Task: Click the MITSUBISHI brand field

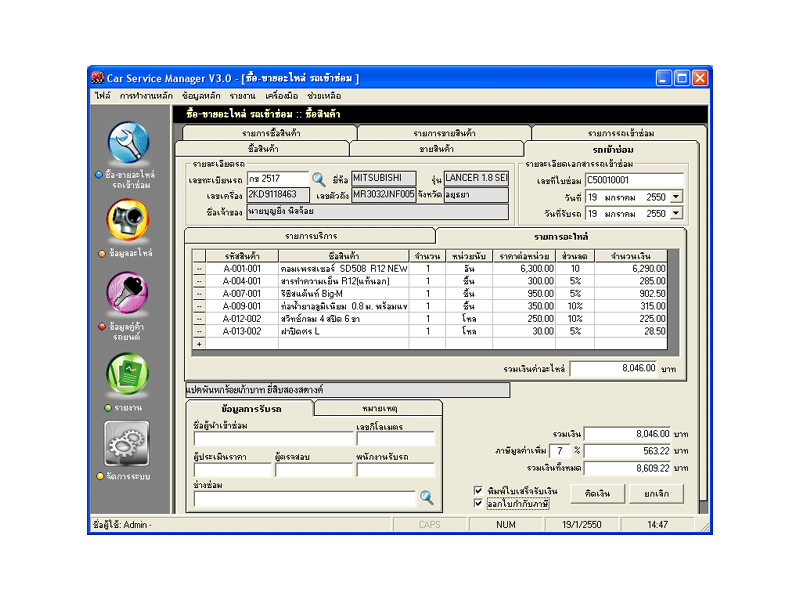Action: point(384,178)
